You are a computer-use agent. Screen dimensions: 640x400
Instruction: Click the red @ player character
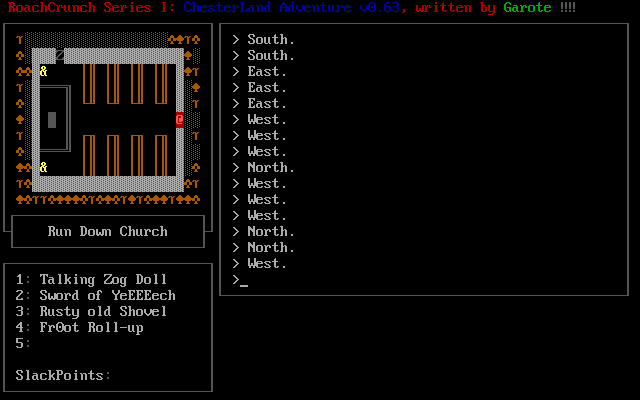[180, 120]
